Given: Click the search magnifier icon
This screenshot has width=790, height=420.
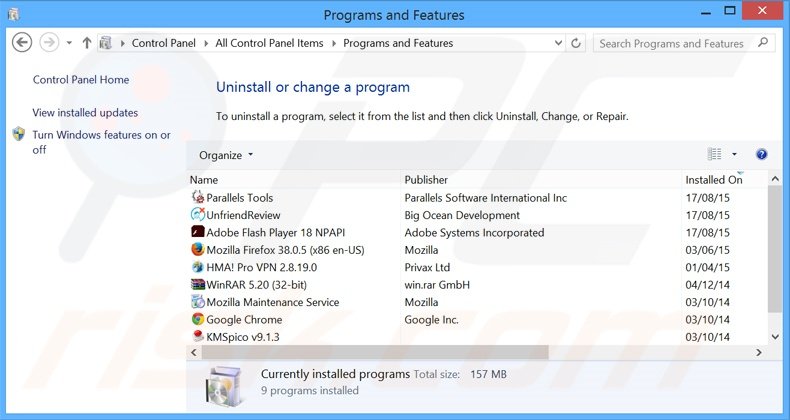Looking at the screenshot, I should (763, 43).
